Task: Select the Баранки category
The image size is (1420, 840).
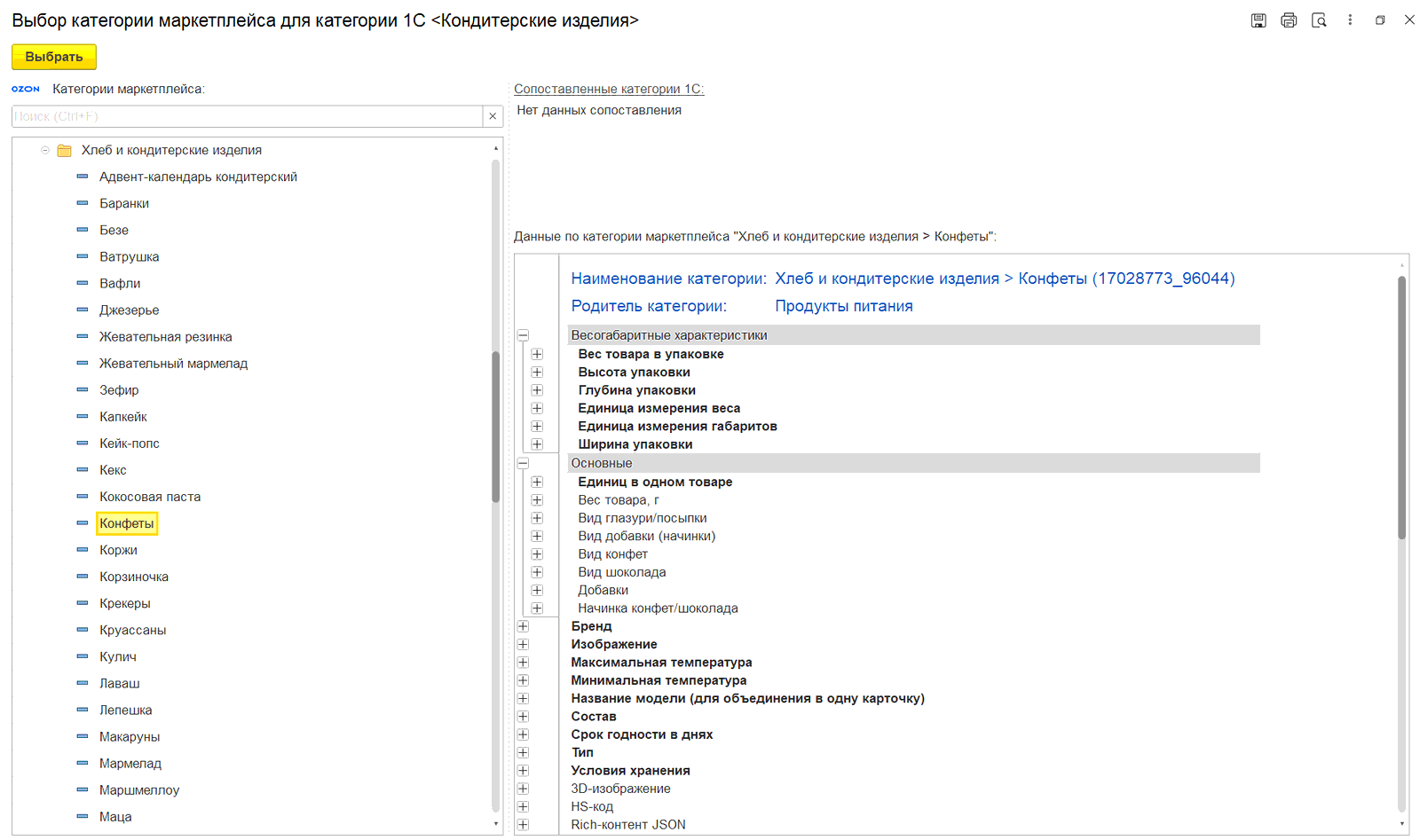Action: (124, 203)
